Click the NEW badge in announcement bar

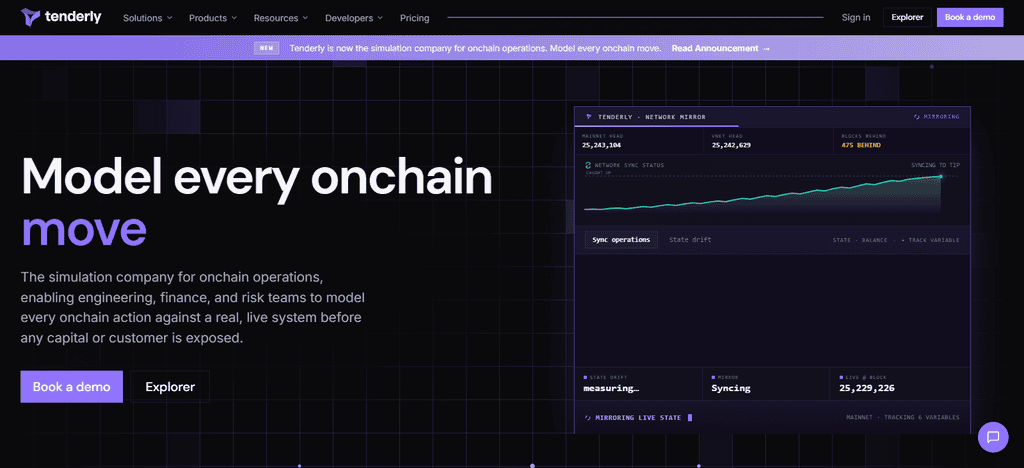[266, 48]
